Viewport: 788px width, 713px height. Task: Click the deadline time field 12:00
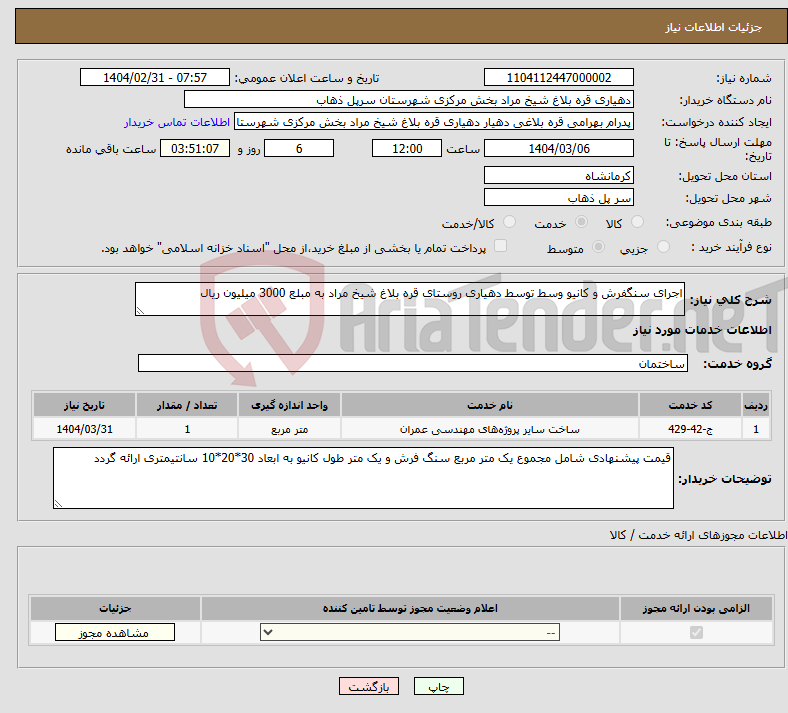[407, 149]
